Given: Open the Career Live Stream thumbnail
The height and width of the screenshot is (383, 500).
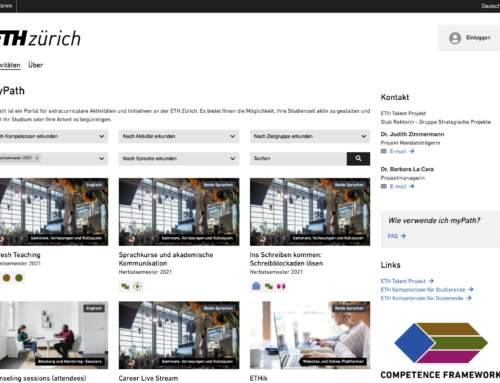Looking at the screenshot, I should (x=179, y=335).
